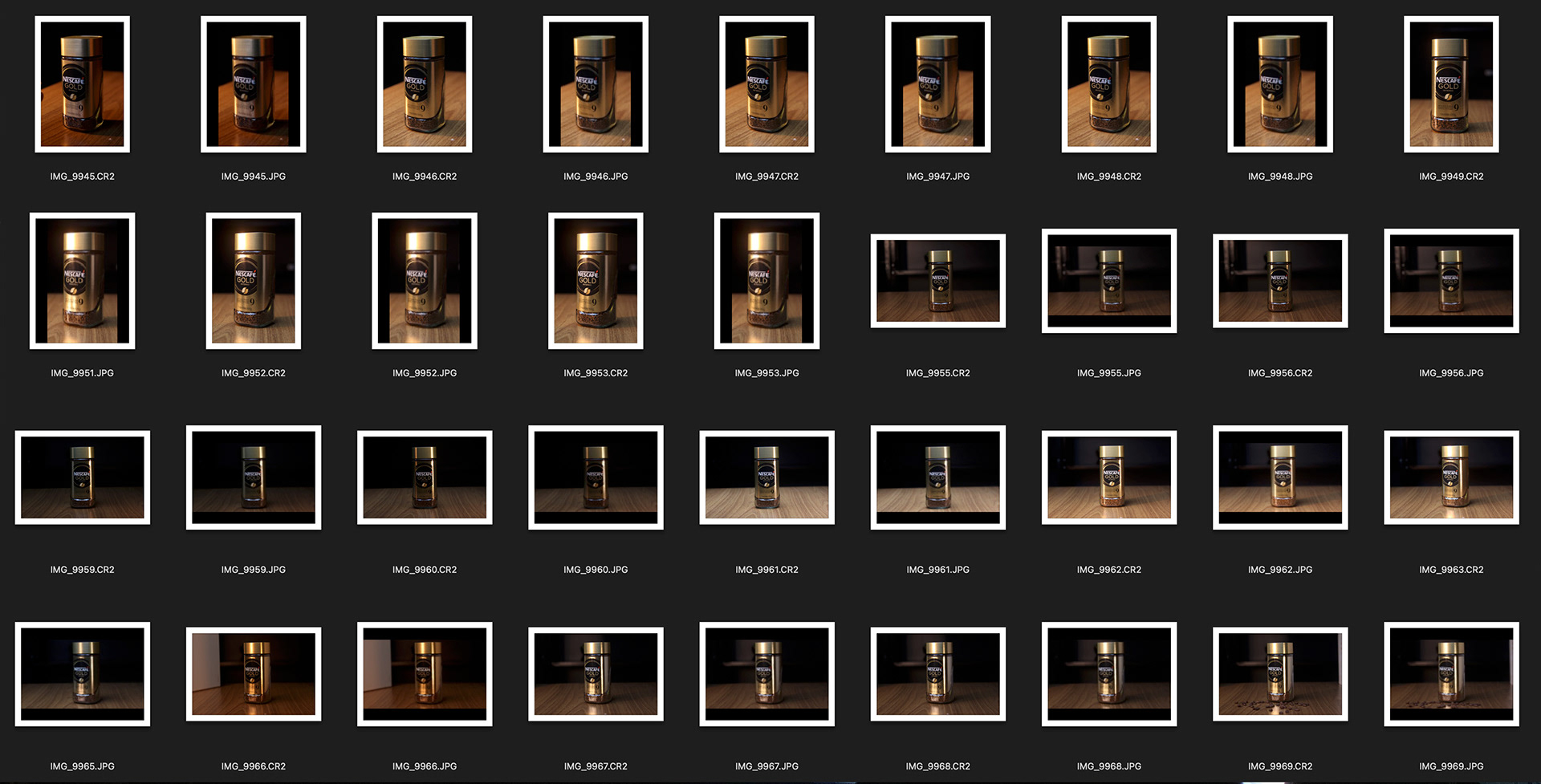Choose the IMG_9962.JPG thumbnail
The image size is (1541, 784).
[x=1280, y=477]
